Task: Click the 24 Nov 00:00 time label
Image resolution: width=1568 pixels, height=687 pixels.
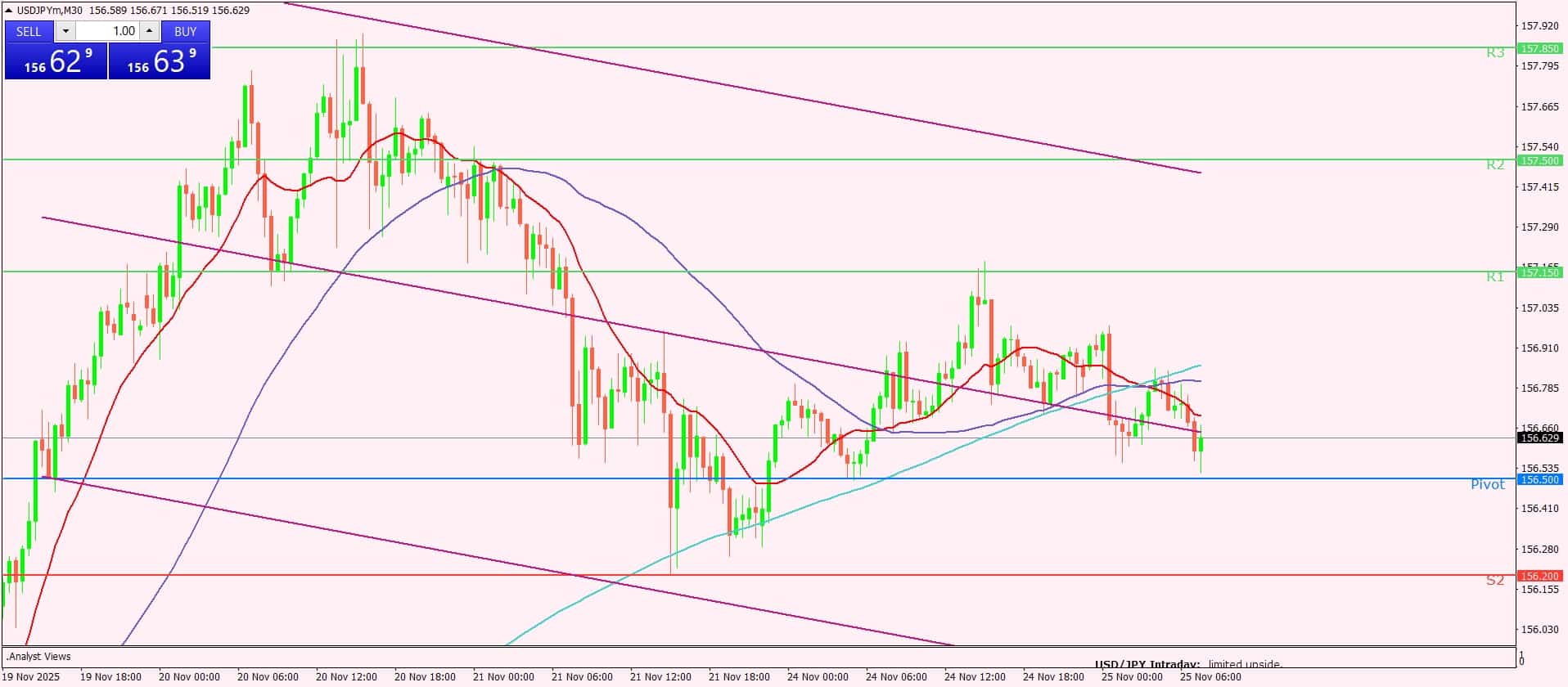Action: pos(818,677)
